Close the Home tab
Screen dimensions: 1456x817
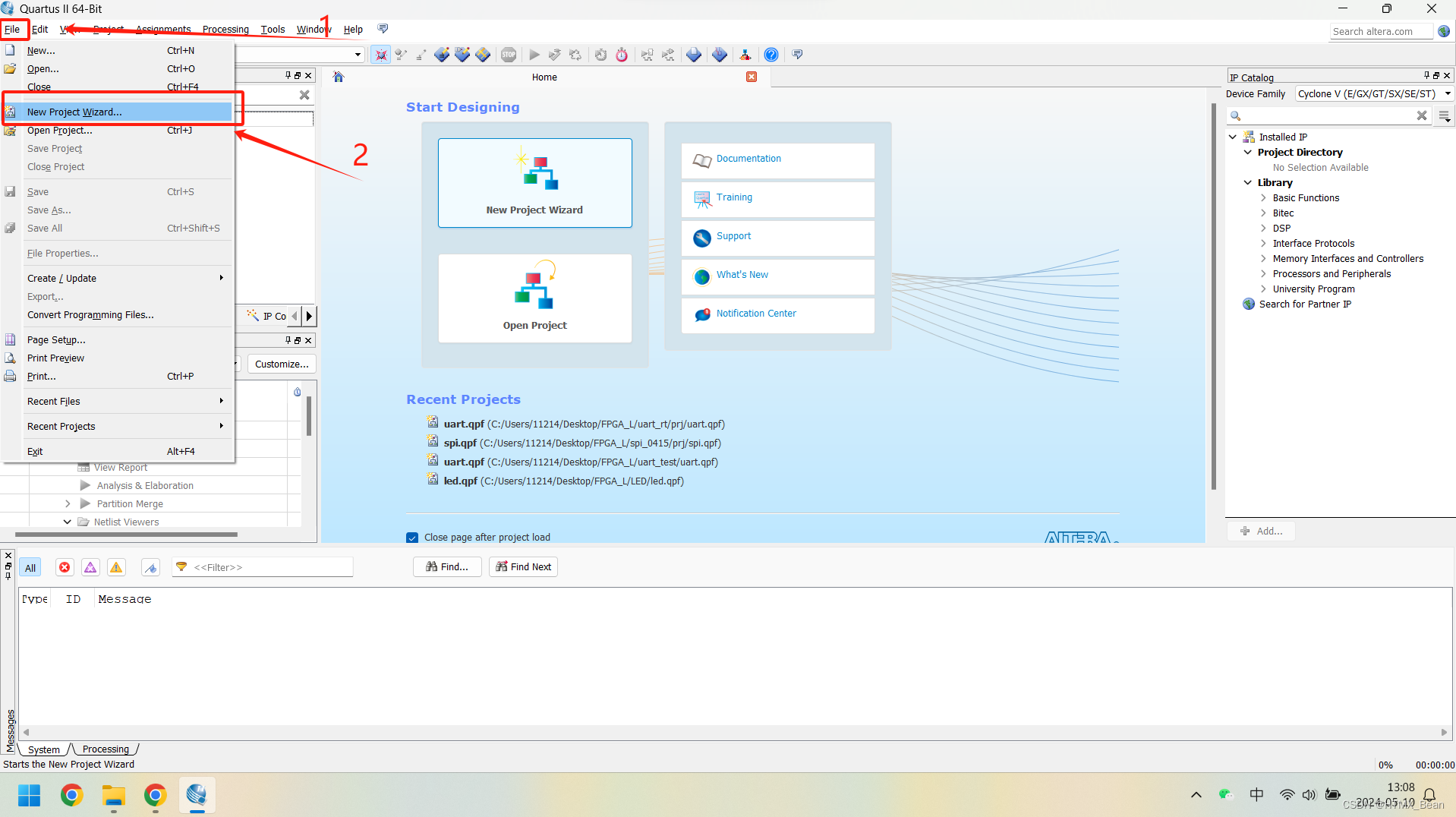(x=752, y=77)
